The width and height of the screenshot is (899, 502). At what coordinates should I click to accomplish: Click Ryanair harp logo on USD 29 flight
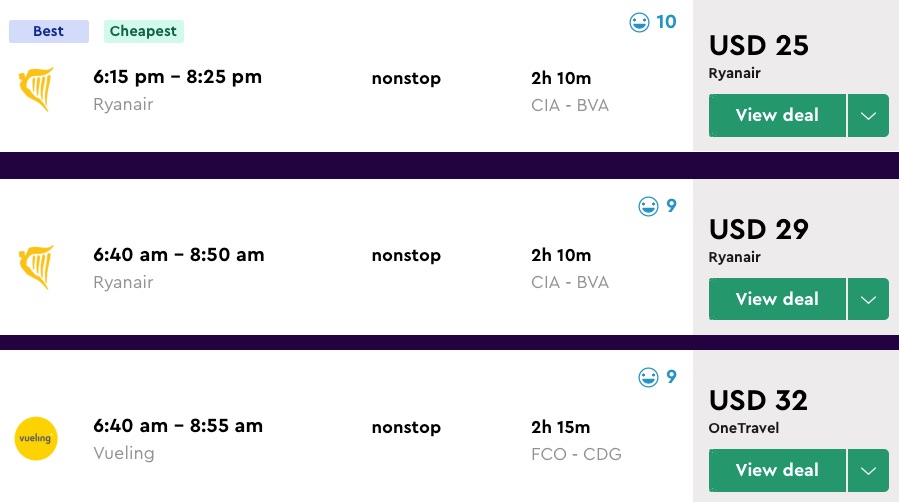36,268
